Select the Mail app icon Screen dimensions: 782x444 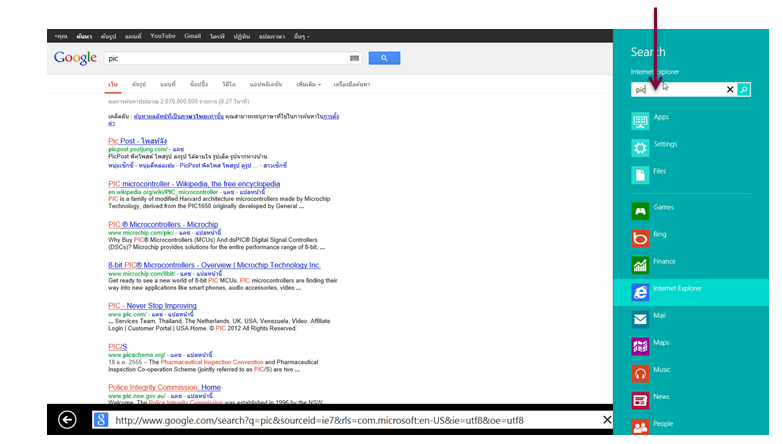tap(640, 319)
